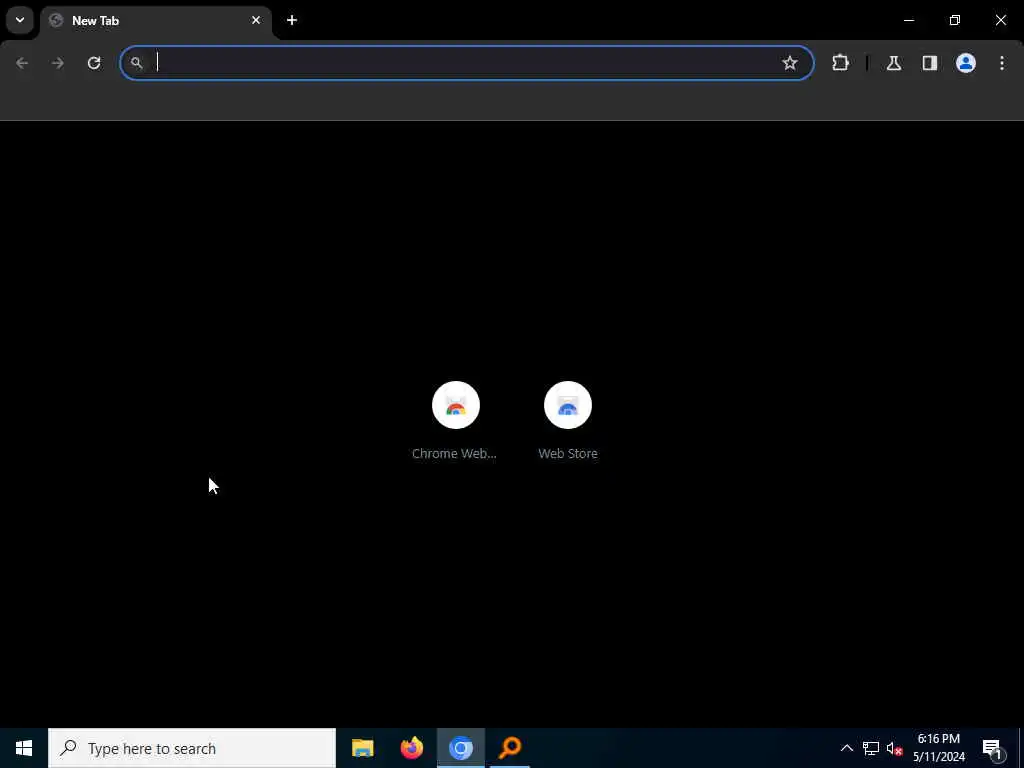Close the New Tab tab
This screenshot has width=1024, height=768.
(256, 20)
